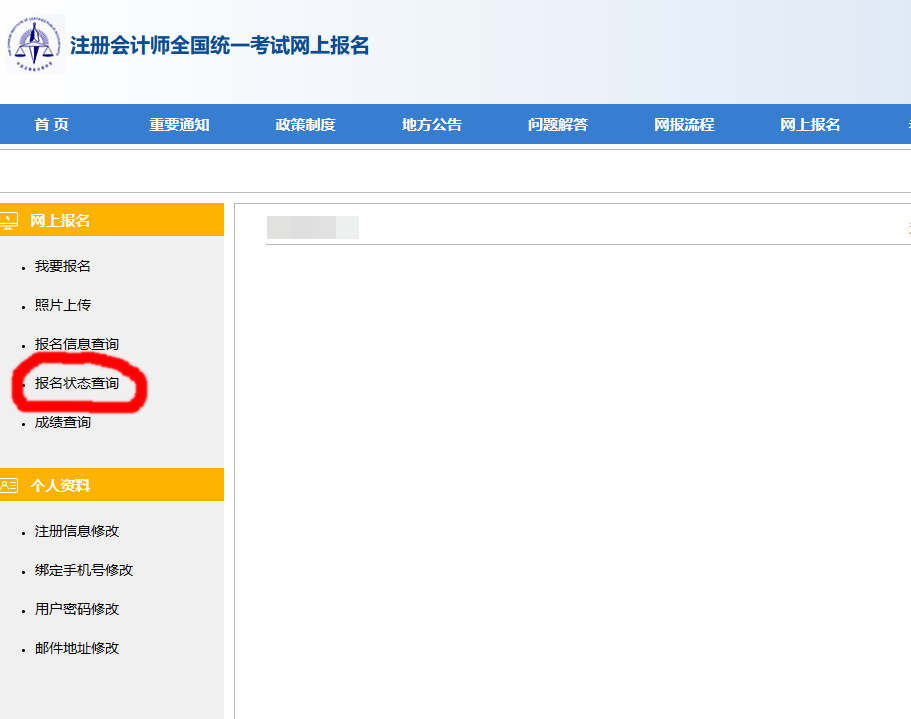The height and width of the screenshot is (719, 911).
Task: Click the circled 报名状态查询 link
Action: pos(77,383)
